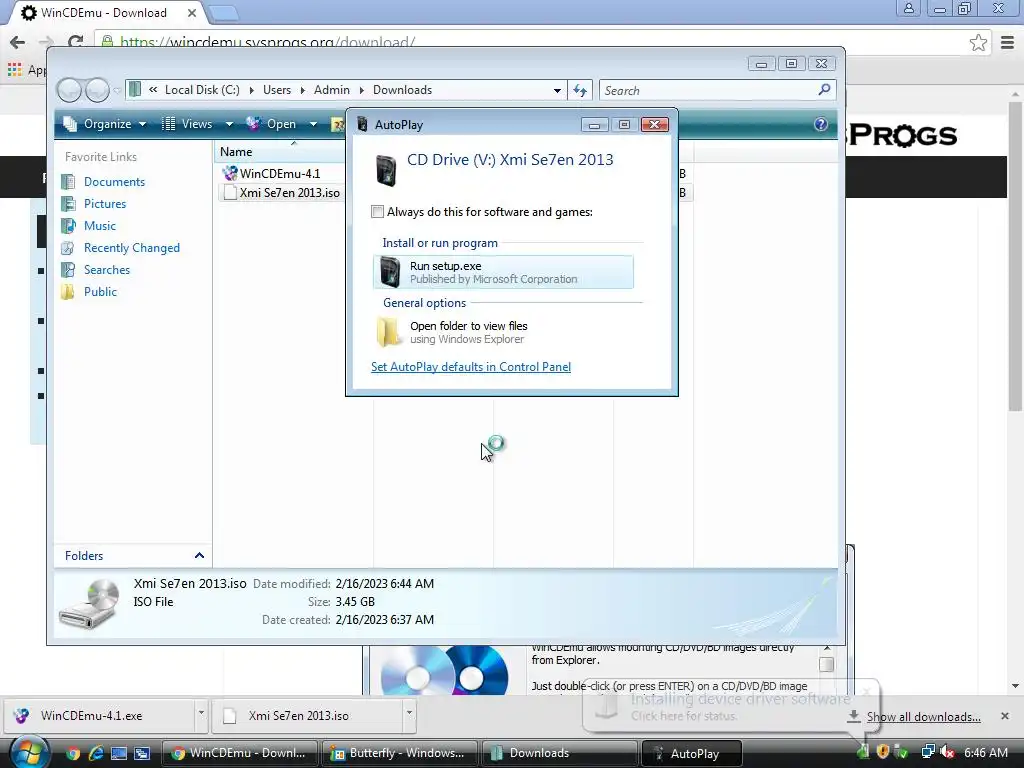Viewport: 1024px width, 768px height.
Task: Open Public folder in Favorite Links
Action: click(x=100, y=292)
